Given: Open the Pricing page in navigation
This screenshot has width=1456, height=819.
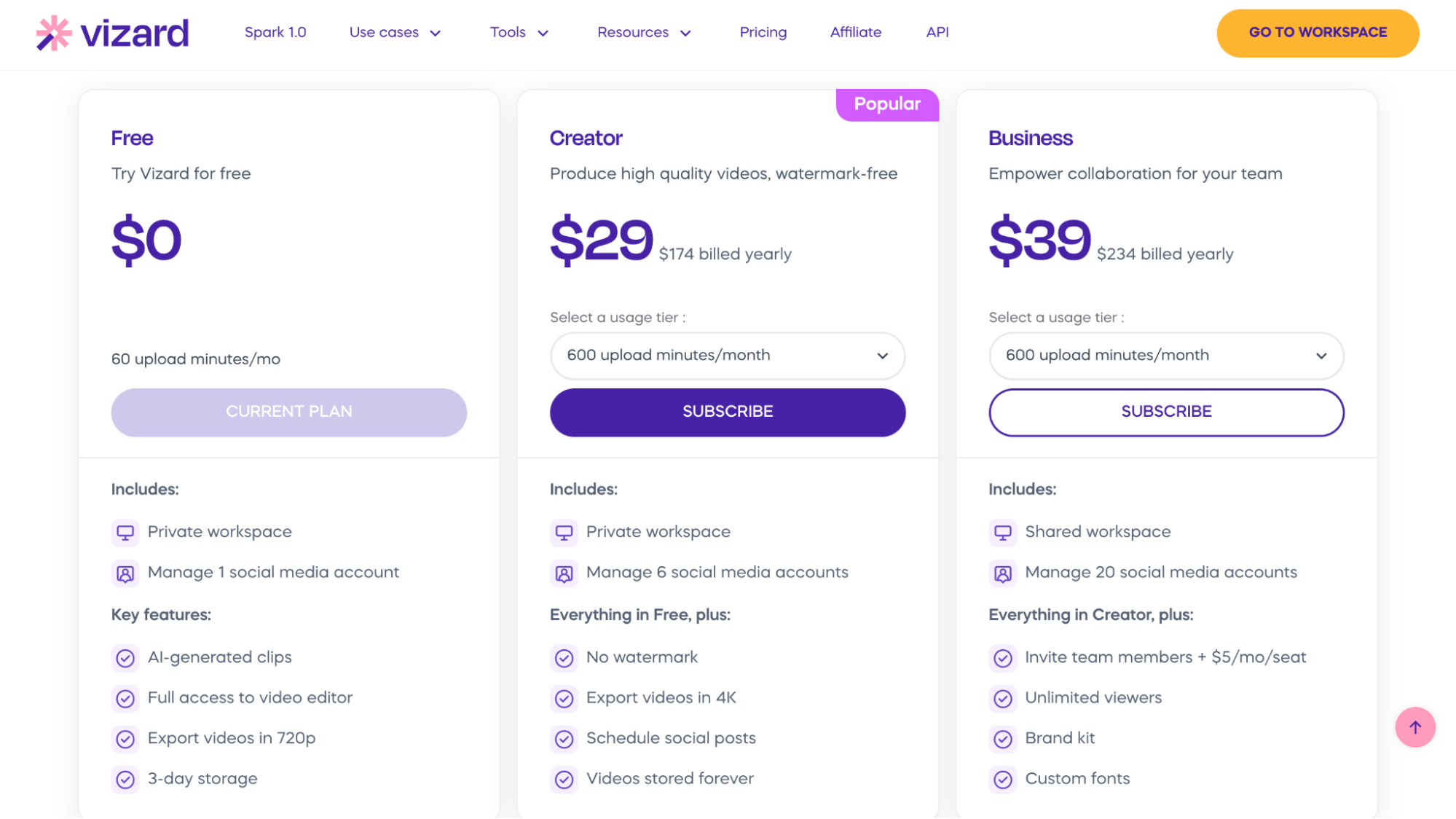Looking at the screenshot, I should tap(763, 33).
